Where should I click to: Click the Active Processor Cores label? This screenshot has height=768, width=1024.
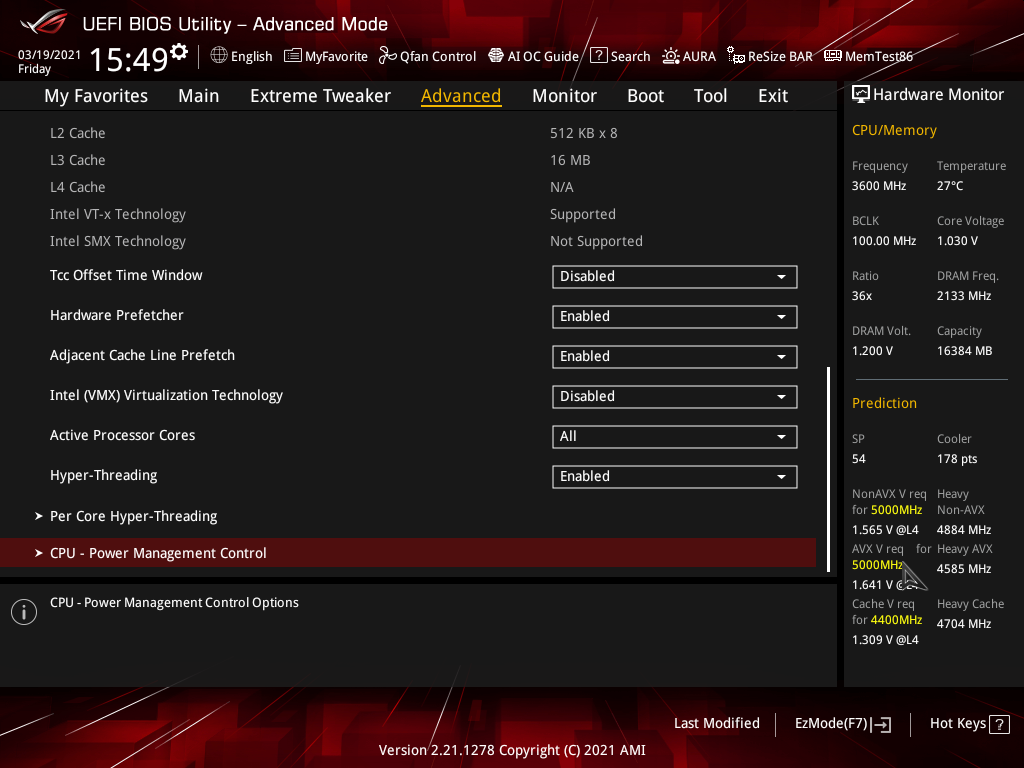(122, 436)
